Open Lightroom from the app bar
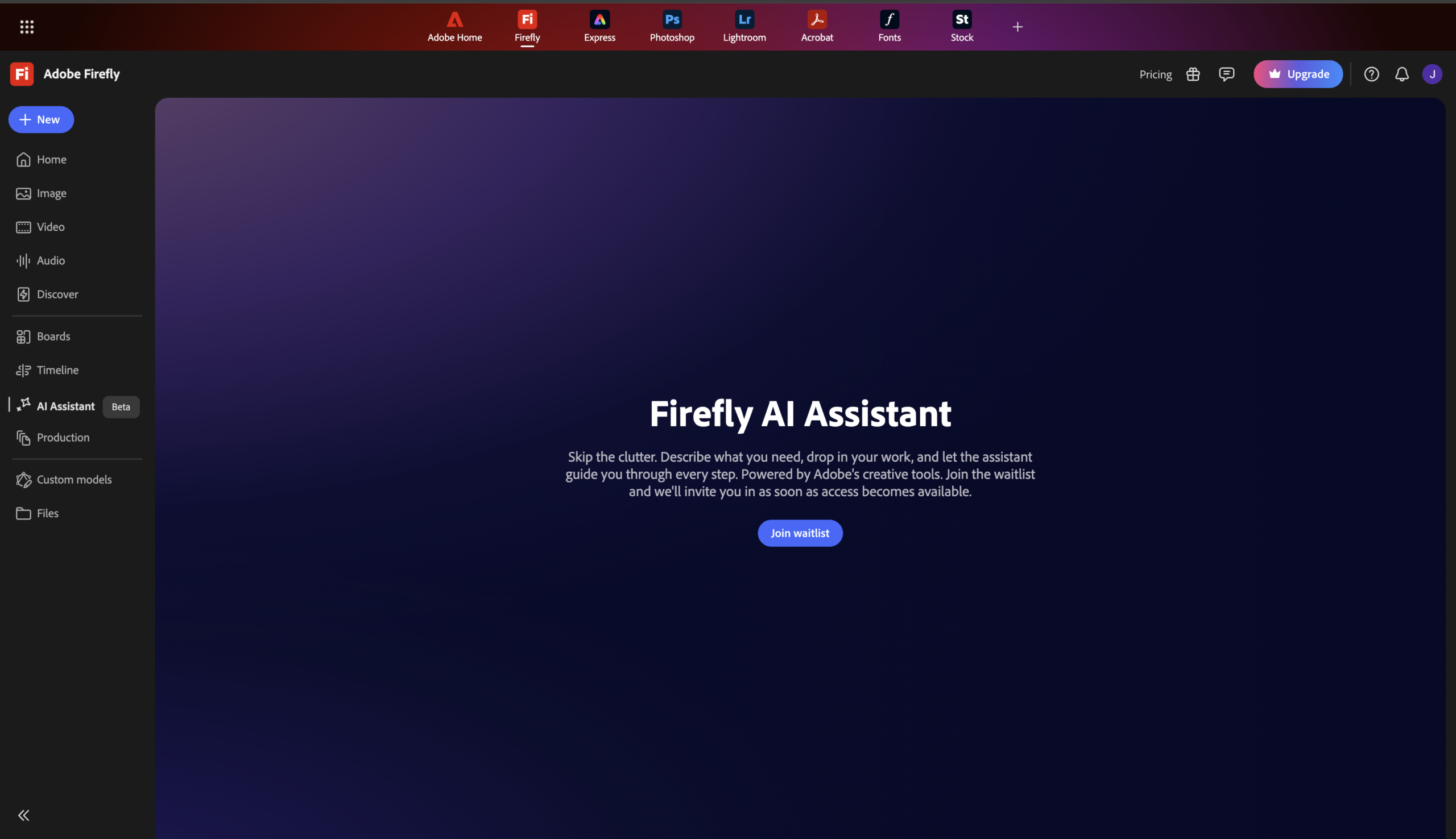 coord(744,27)
